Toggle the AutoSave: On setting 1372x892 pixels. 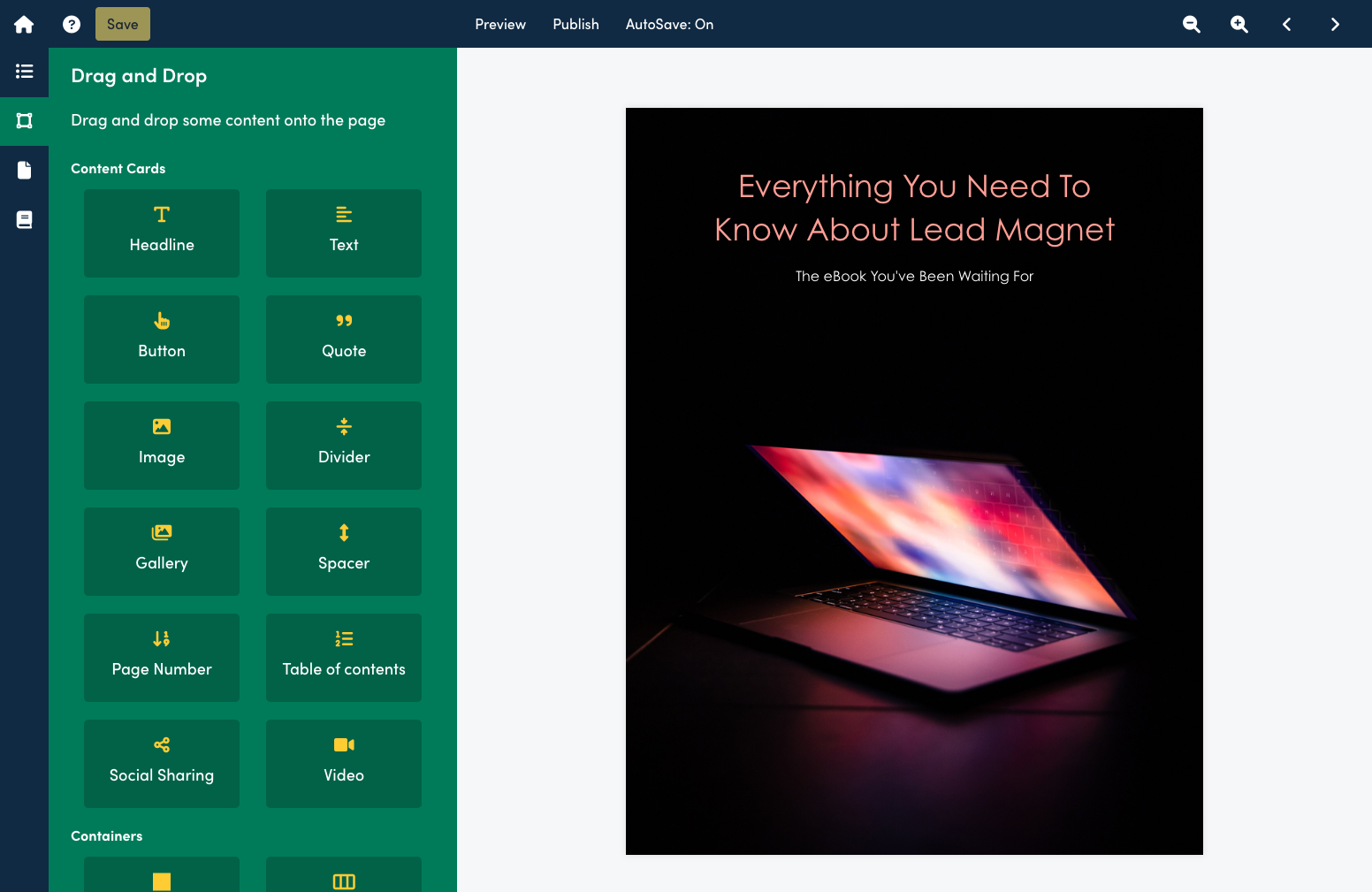[x=669, y=24]
